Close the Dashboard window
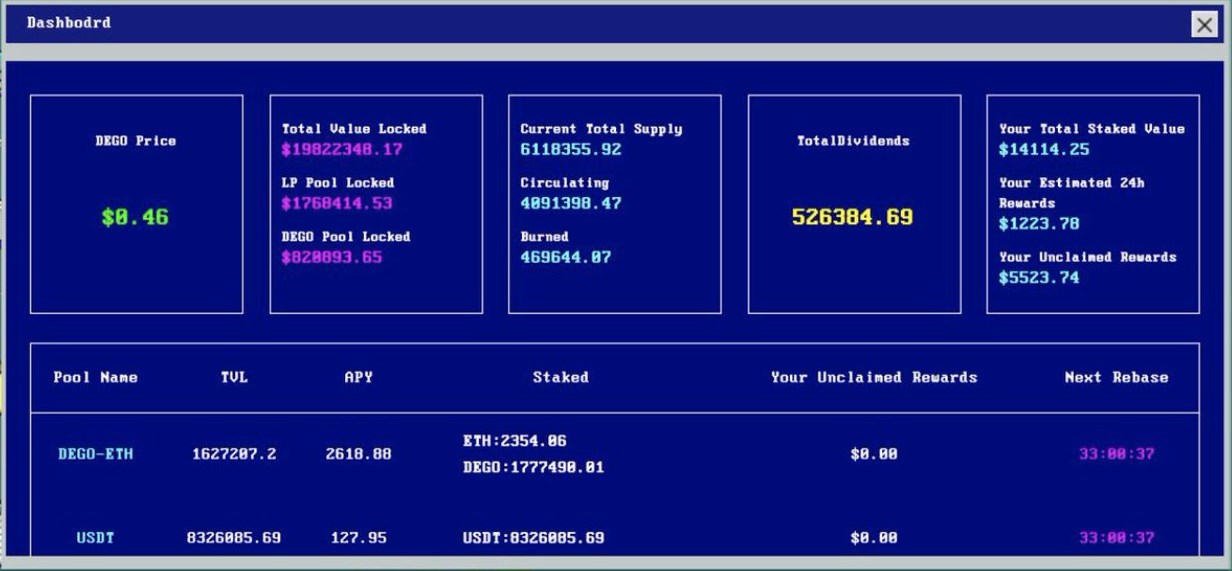 click(x=1205, y=24)
